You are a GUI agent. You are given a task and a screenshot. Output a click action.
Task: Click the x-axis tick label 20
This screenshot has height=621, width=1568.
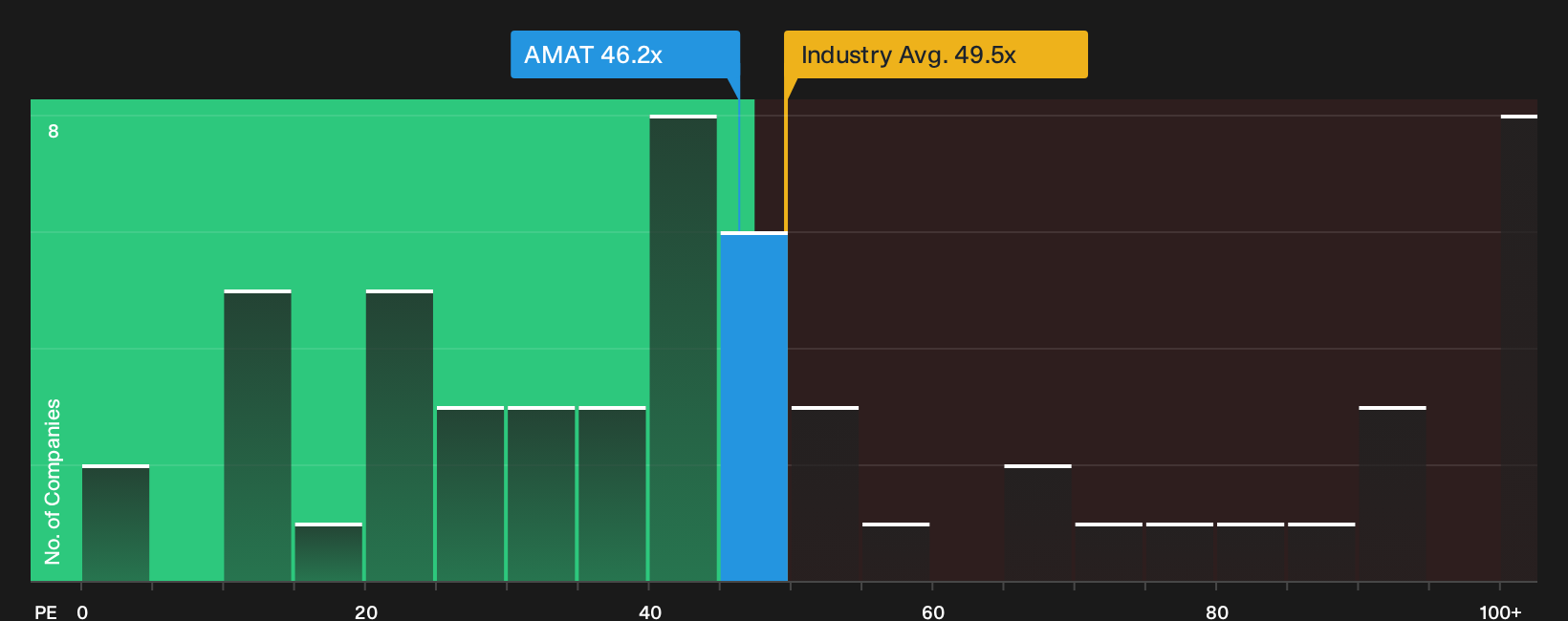pos(366,611)
